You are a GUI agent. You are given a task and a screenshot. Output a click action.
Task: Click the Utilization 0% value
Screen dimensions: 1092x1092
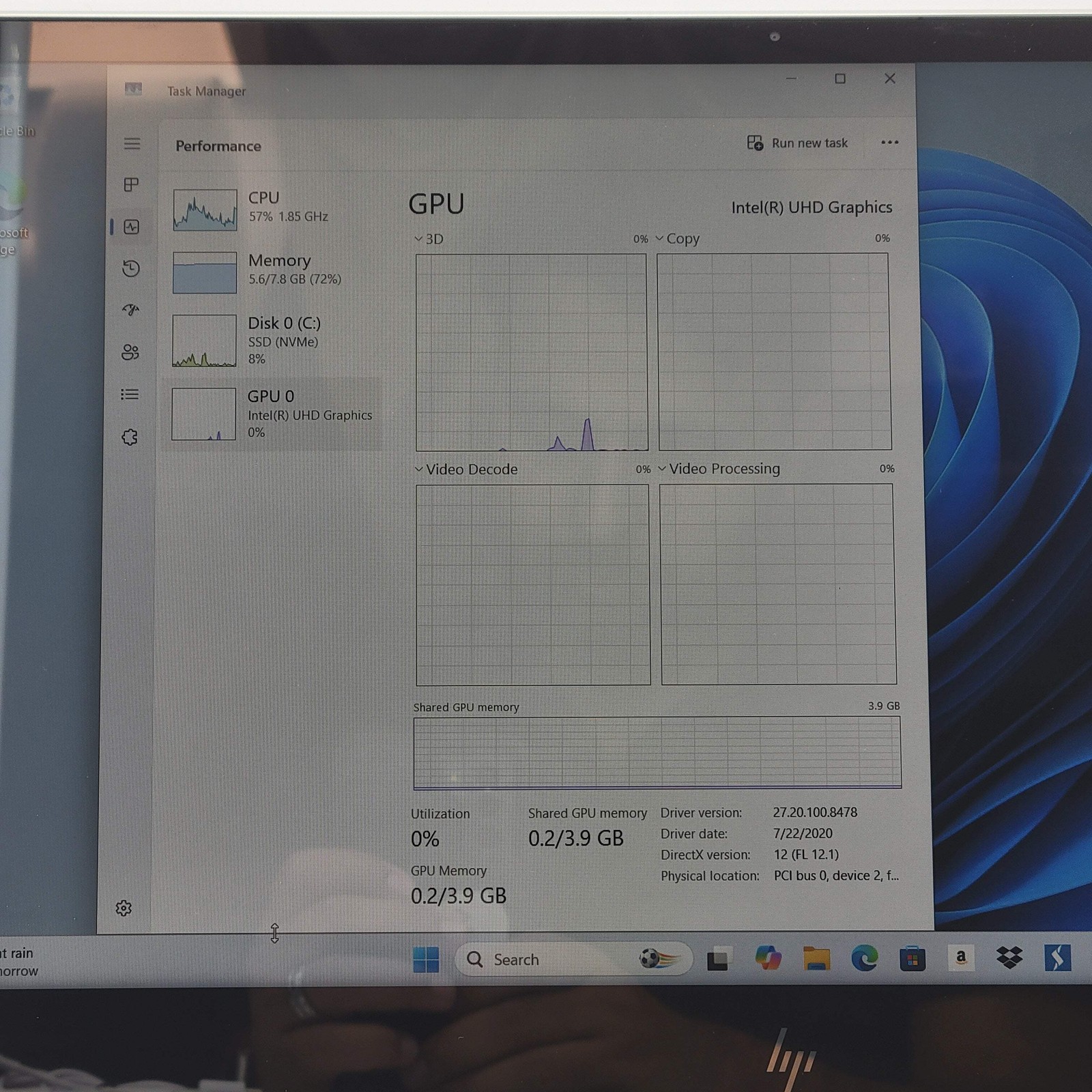click(x=425, y=839)
